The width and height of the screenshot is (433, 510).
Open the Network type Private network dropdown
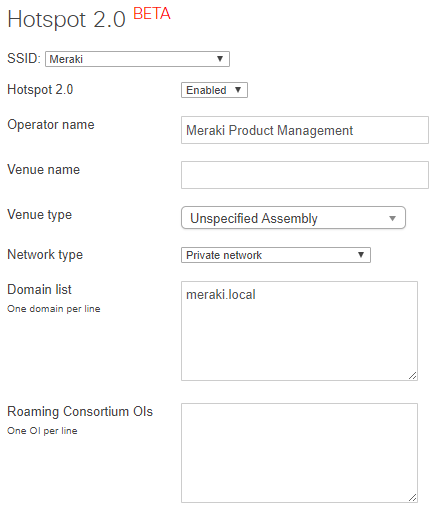pyautogui.click(x=276, y=255)
